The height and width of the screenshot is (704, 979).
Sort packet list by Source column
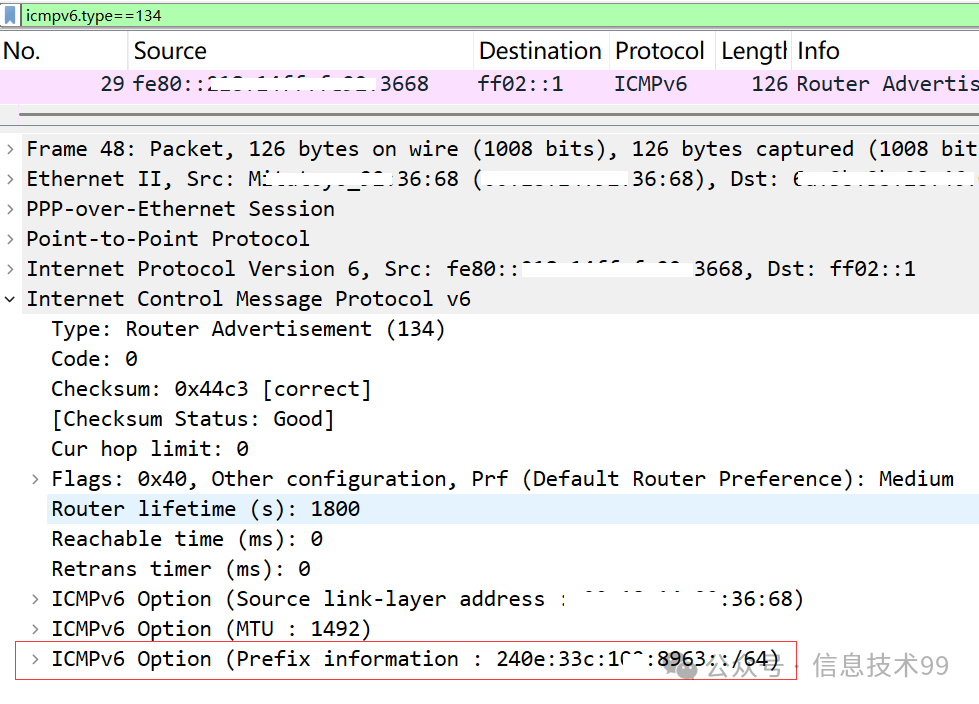click(170, 51)
